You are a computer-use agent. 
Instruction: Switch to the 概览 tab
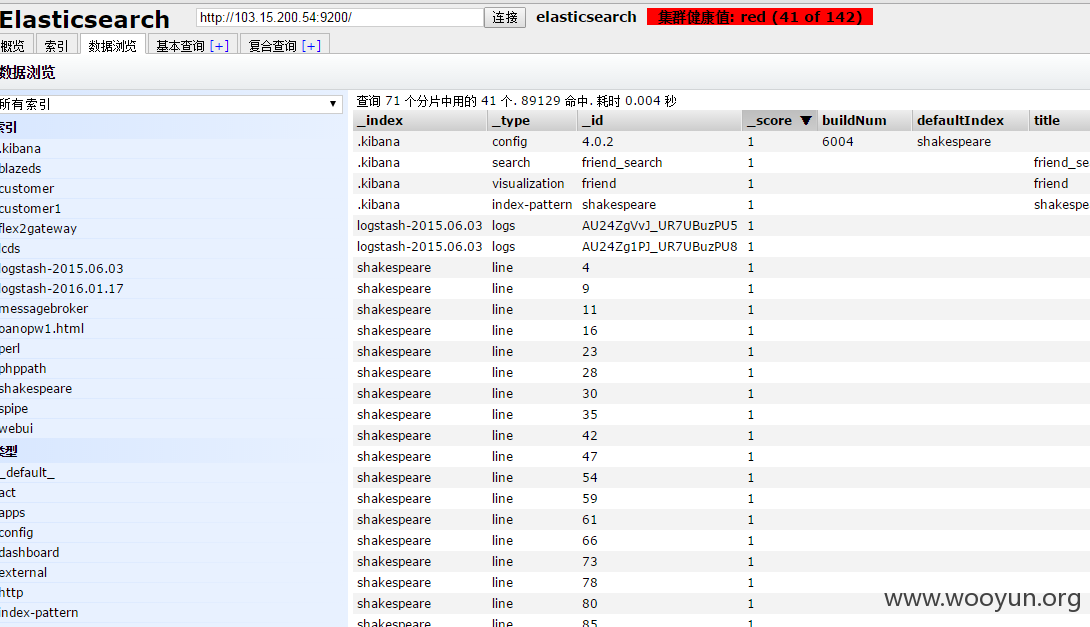13,45
